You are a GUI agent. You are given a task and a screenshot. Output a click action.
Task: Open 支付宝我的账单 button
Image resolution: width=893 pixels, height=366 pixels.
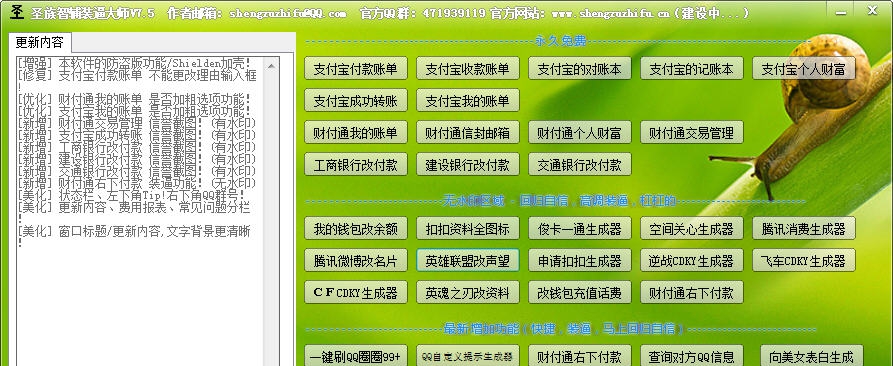pyautogui.click(x=468, y=101)
